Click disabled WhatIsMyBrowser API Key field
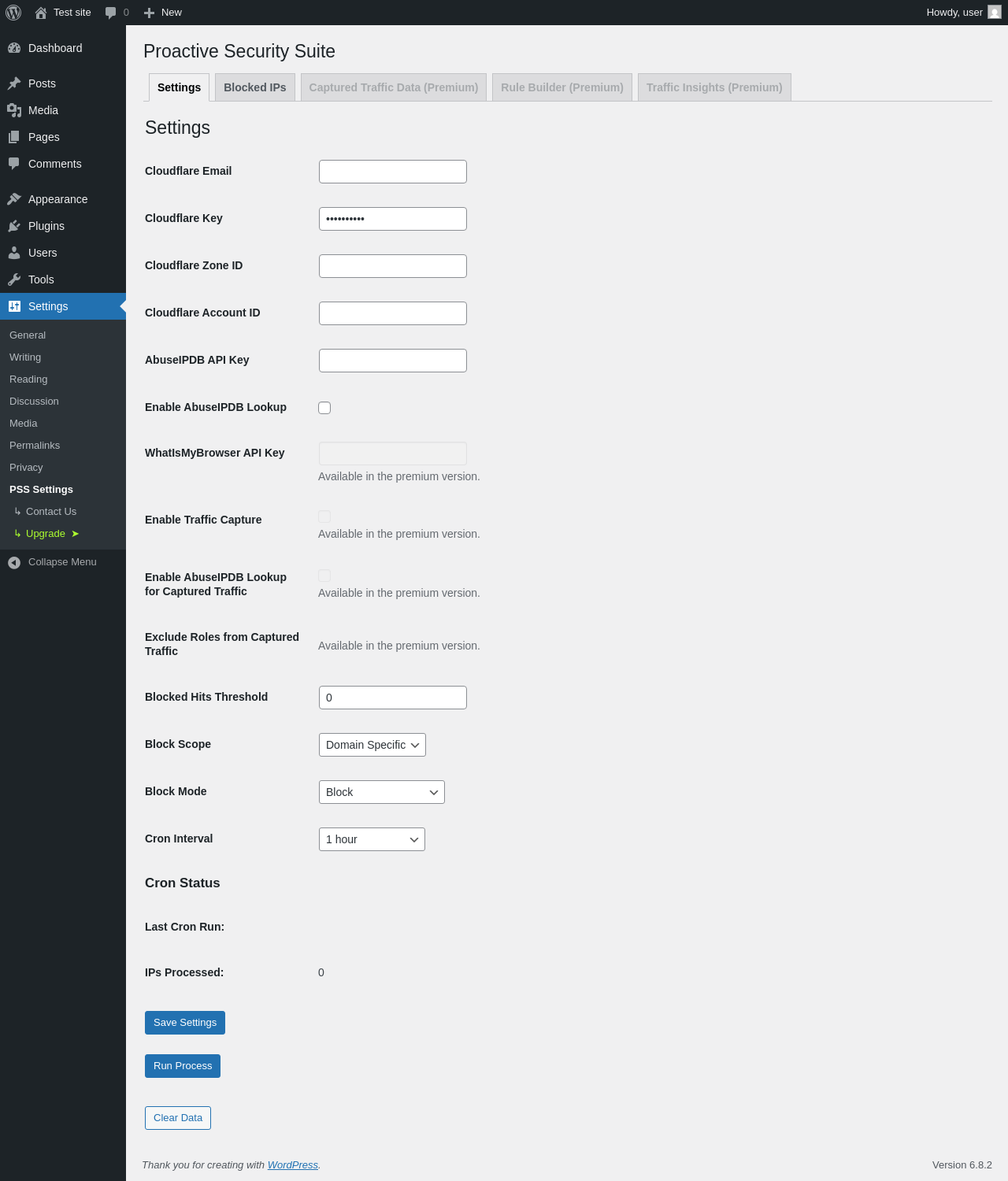1008x1181 pixels. pyautogui.click(x=393, y=454)
